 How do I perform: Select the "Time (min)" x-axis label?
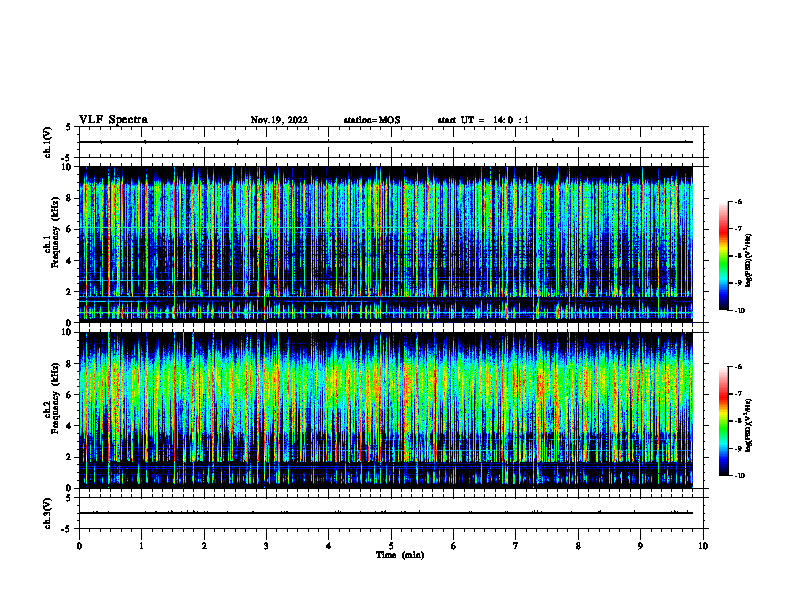pyautogui.click(x=400, y=555)
